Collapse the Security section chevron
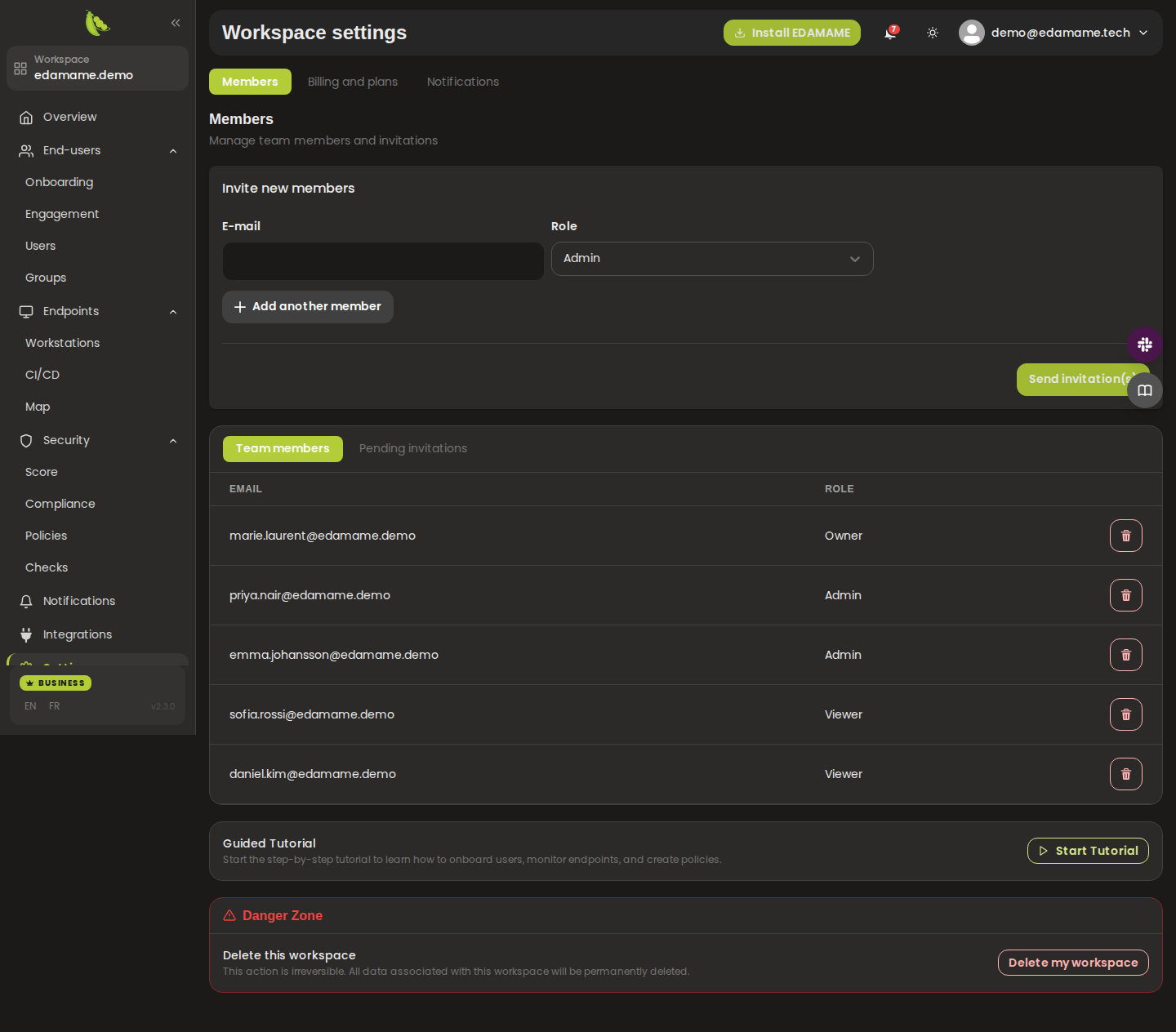 point(173,441)
